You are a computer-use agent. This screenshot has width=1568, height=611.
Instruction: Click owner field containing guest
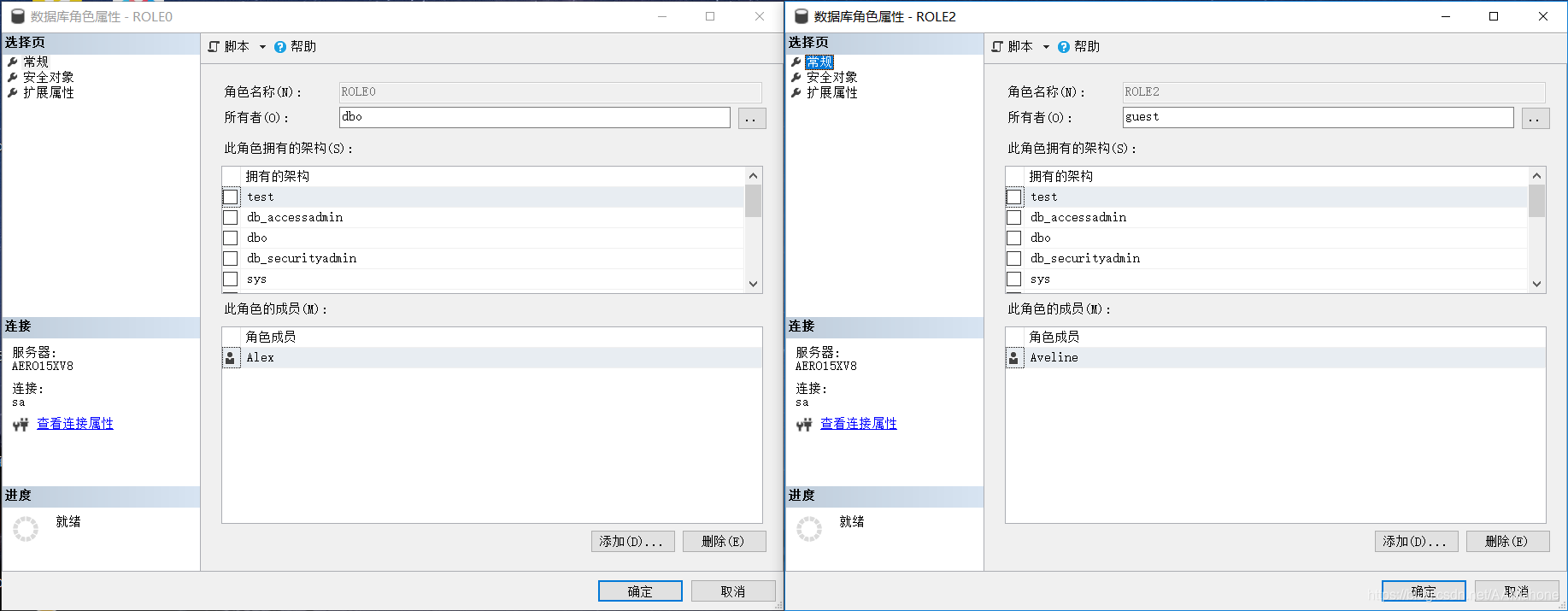click(1318, 118)
